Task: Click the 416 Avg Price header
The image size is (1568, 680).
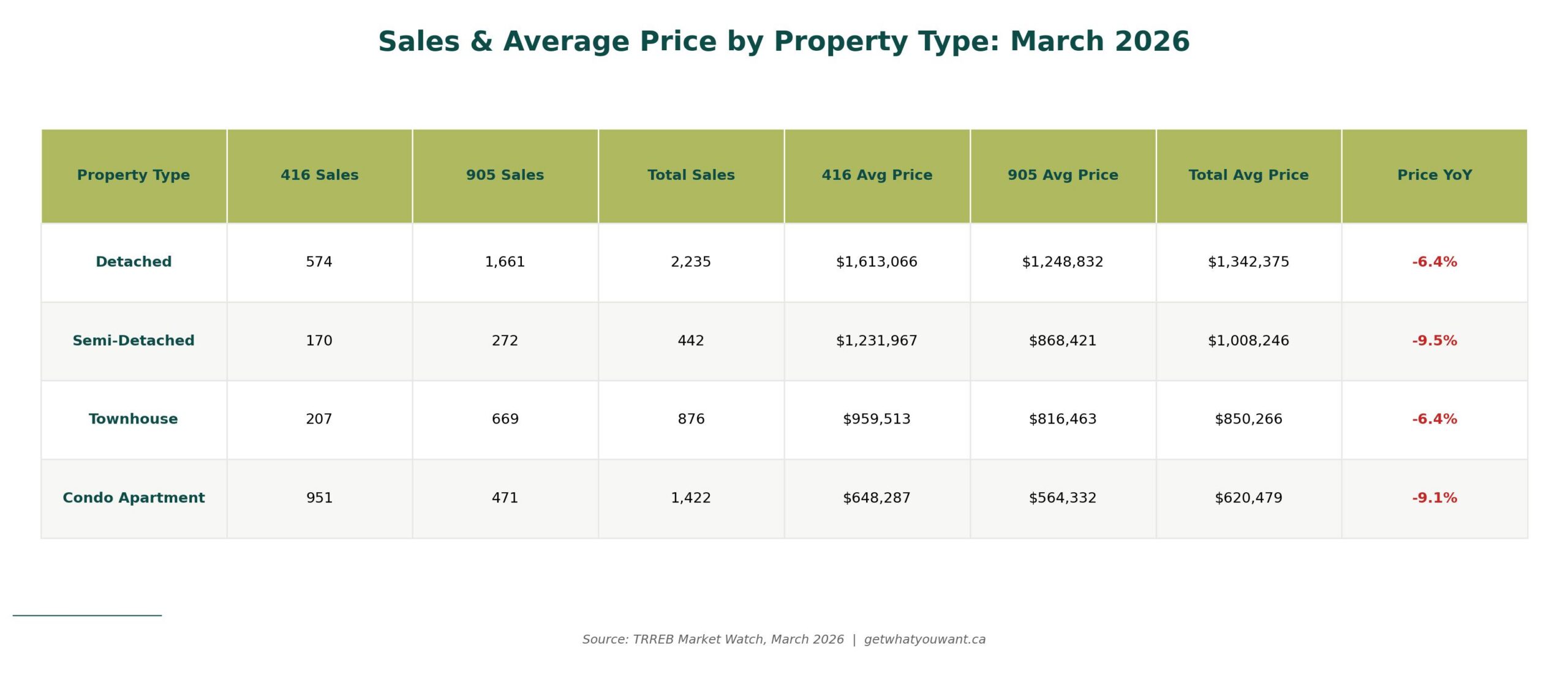Action: pos(876,175)
